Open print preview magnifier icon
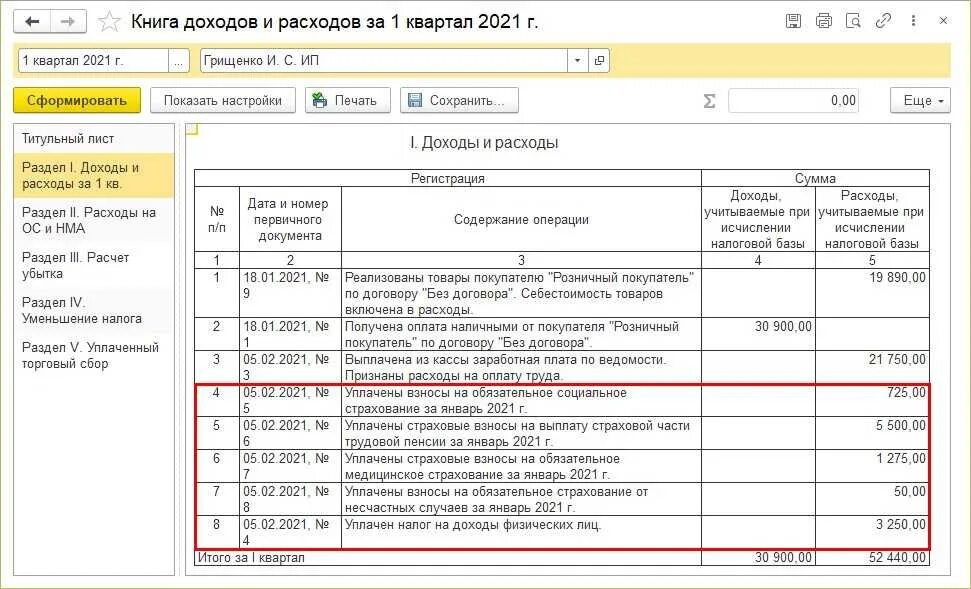 (x=853, y=21)
